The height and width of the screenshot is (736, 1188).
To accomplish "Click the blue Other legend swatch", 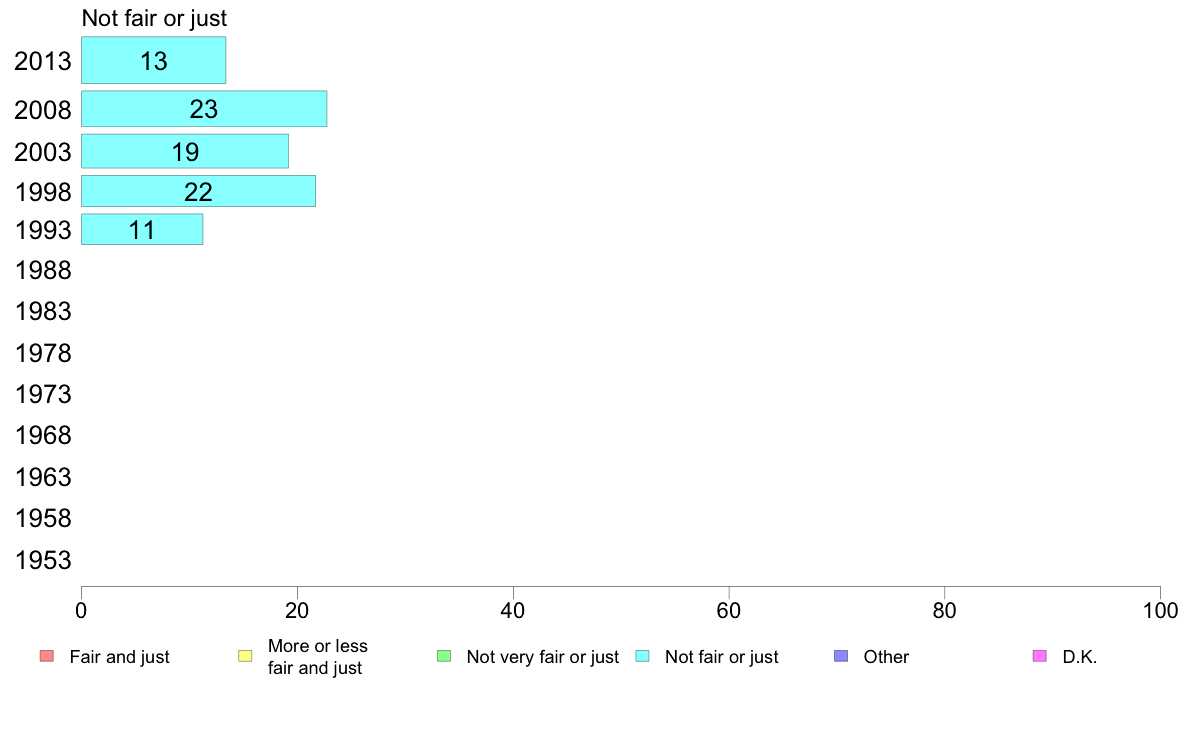I will [841, 656].
